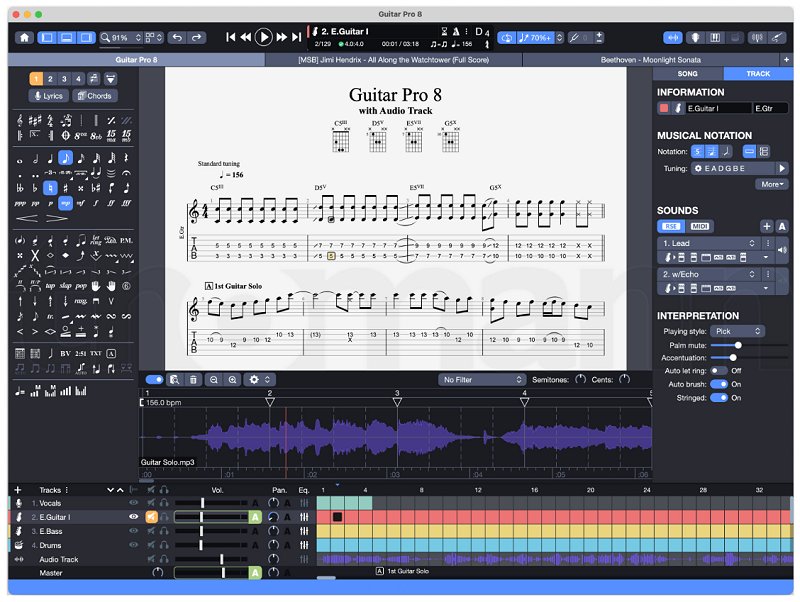Click the Undo arrow in the top toolbar
The height and width of the screenshot is (602, 800).
click(x=177, y=38)
